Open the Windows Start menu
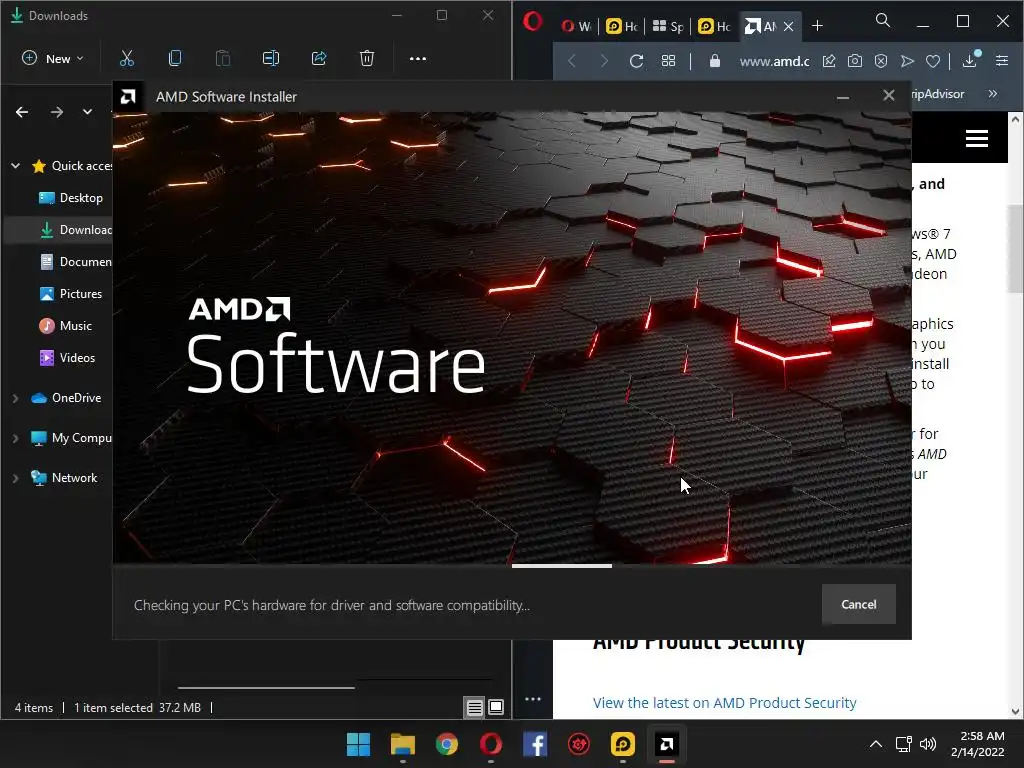Image resolution: width=1024 pixels, height=768 pixels. 358,744
